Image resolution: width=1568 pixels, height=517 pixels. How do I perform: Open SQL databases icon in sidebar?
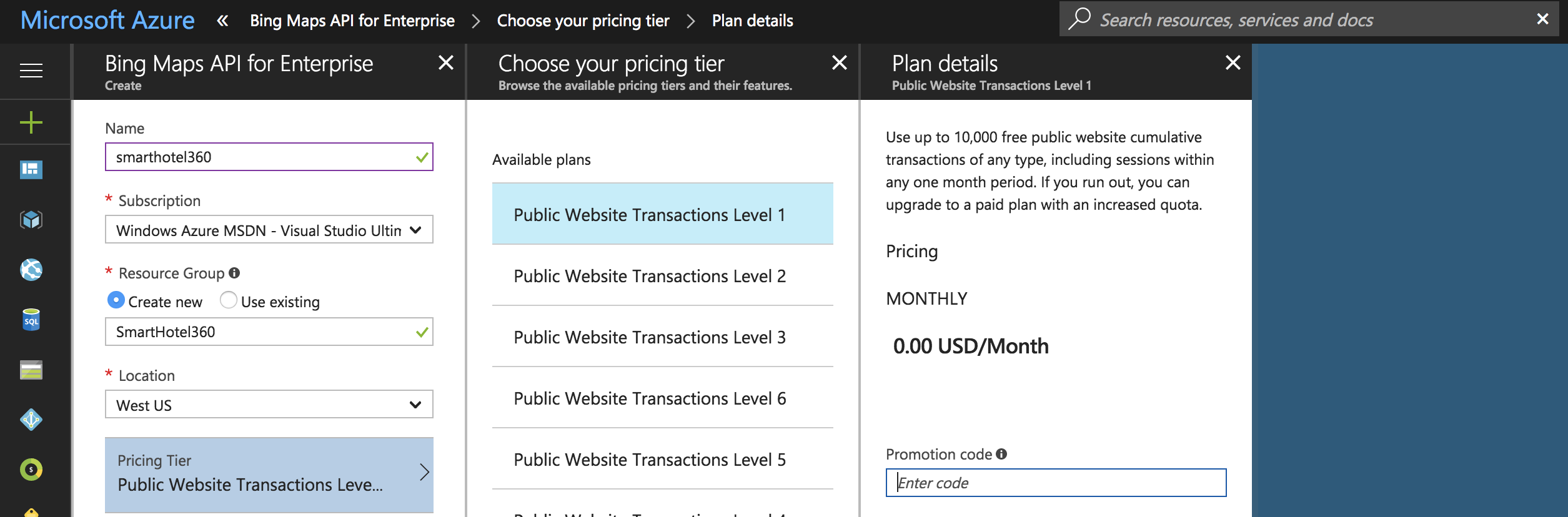point(31,320)
